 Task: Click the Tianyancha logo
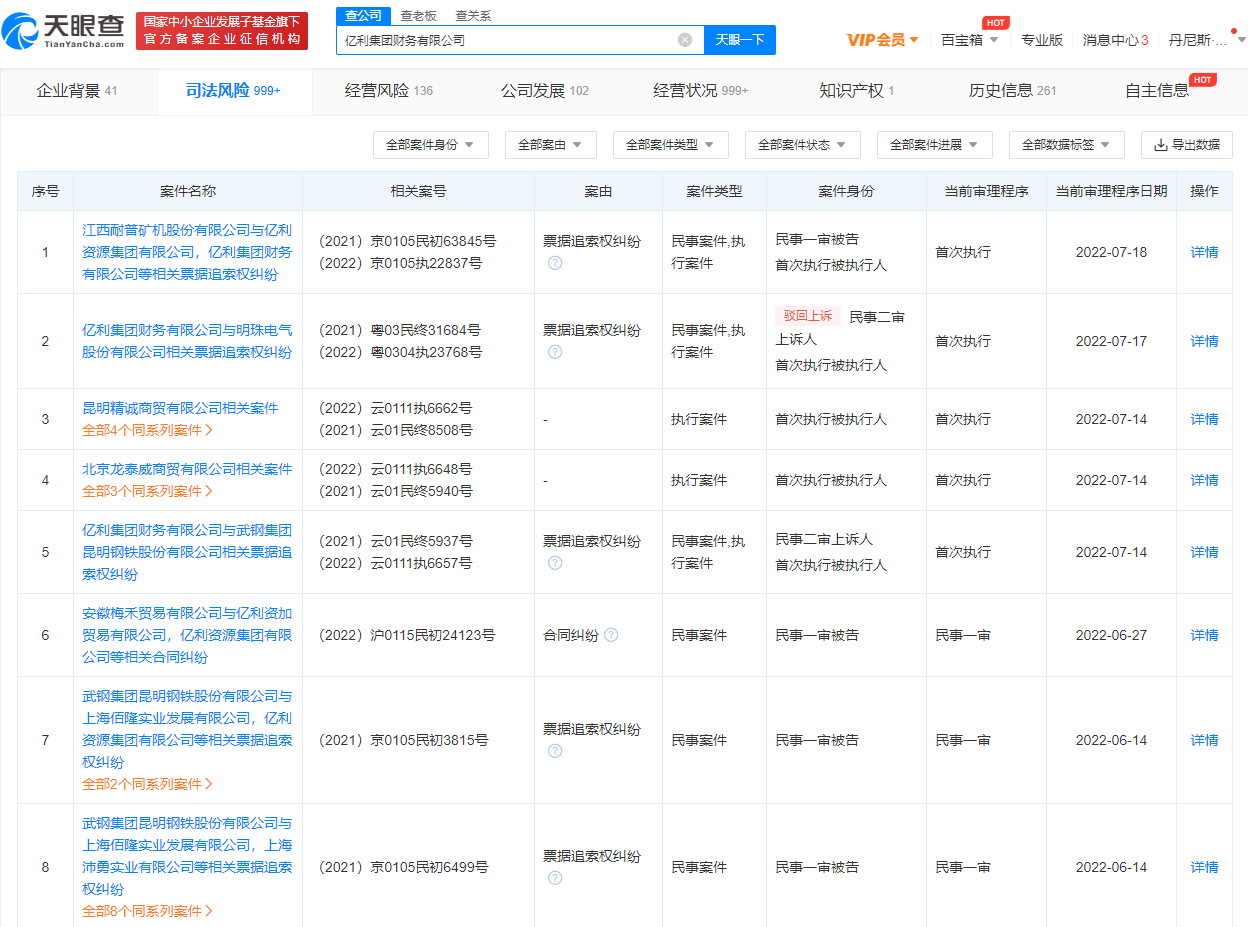click(64, 31)
